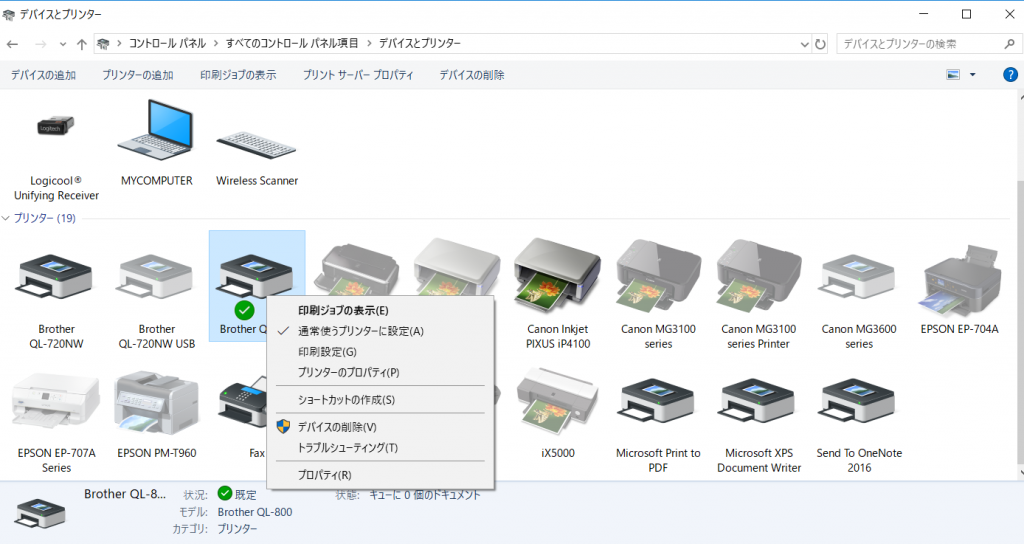Select the Send To OneNote 2016 printer
This screenshot has height=544, width=1024.
click(x=859, y=400)
